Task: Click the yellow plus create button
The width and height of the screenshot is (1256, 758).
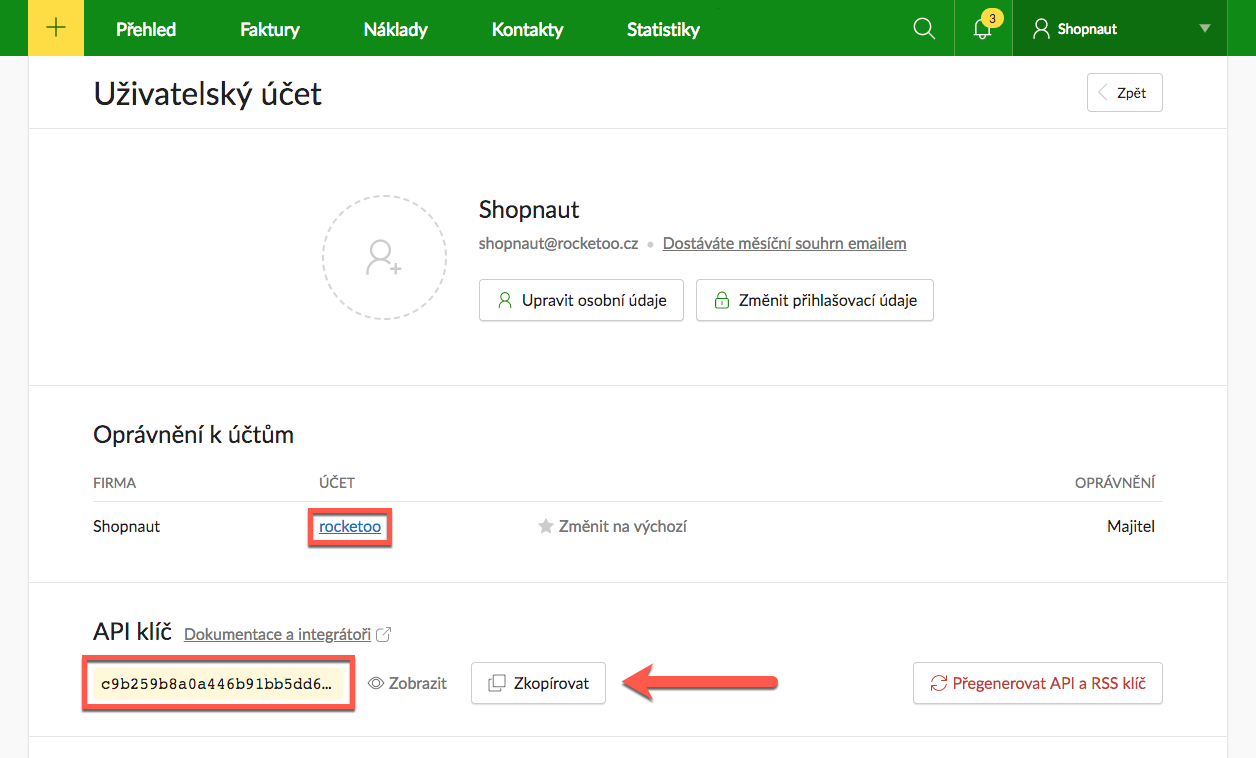Action: 56,28
